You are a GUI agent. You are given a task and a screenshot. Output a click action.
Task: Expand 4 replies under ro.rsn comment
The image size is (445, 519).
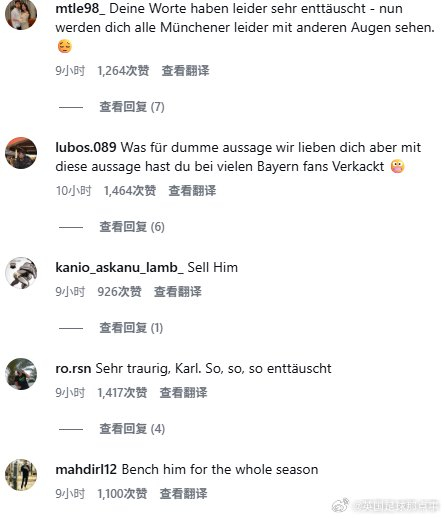point(132,429)
